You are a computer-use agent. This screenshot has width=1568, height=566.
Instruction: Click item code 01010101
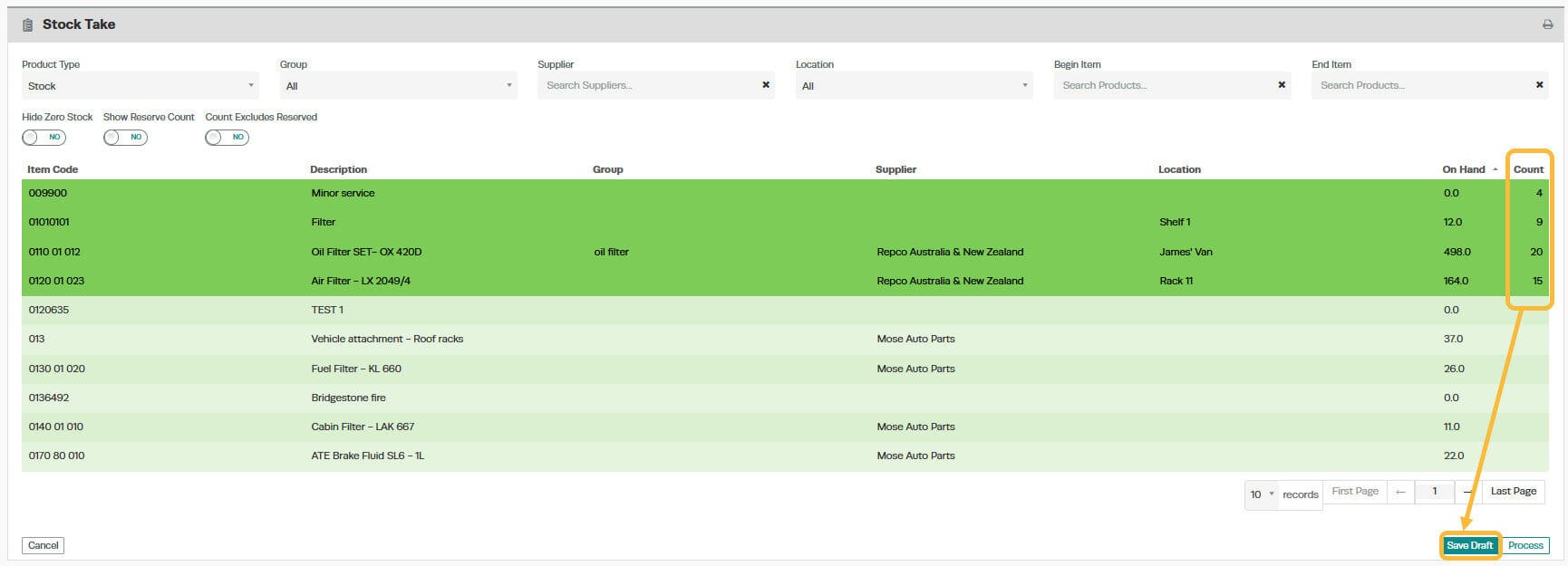49,222
